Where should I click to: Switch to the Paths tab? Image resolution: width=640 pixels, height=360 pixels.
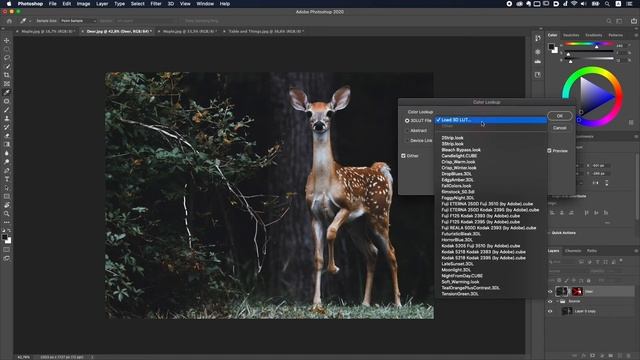591,251
